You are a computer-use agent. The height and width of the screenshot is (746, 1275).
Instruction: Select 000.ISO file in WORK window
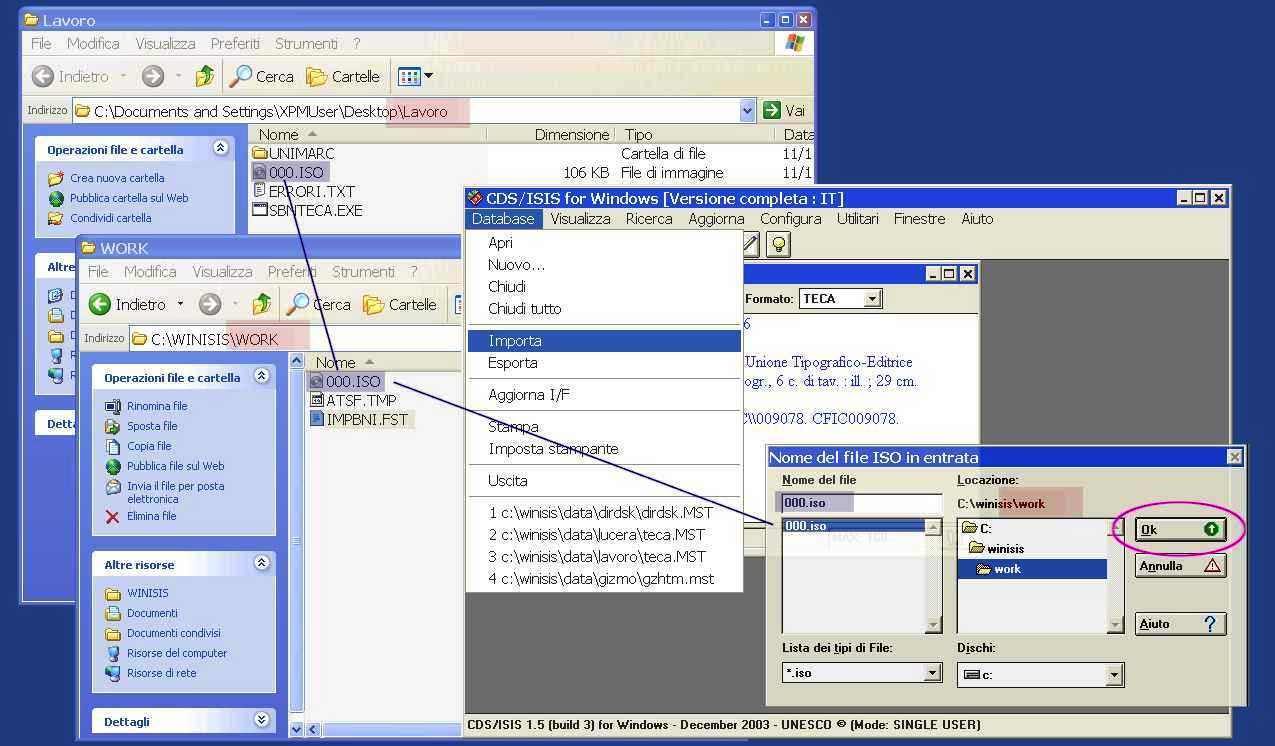pos(345,381)
